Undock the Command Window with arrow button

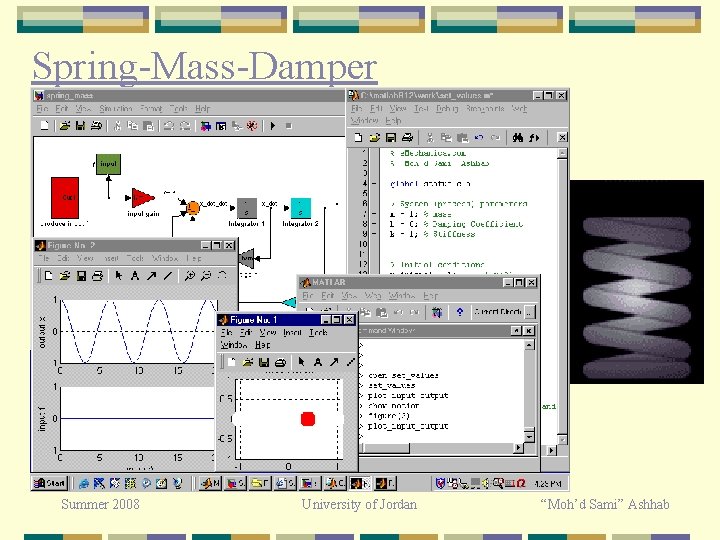[517, 331]
